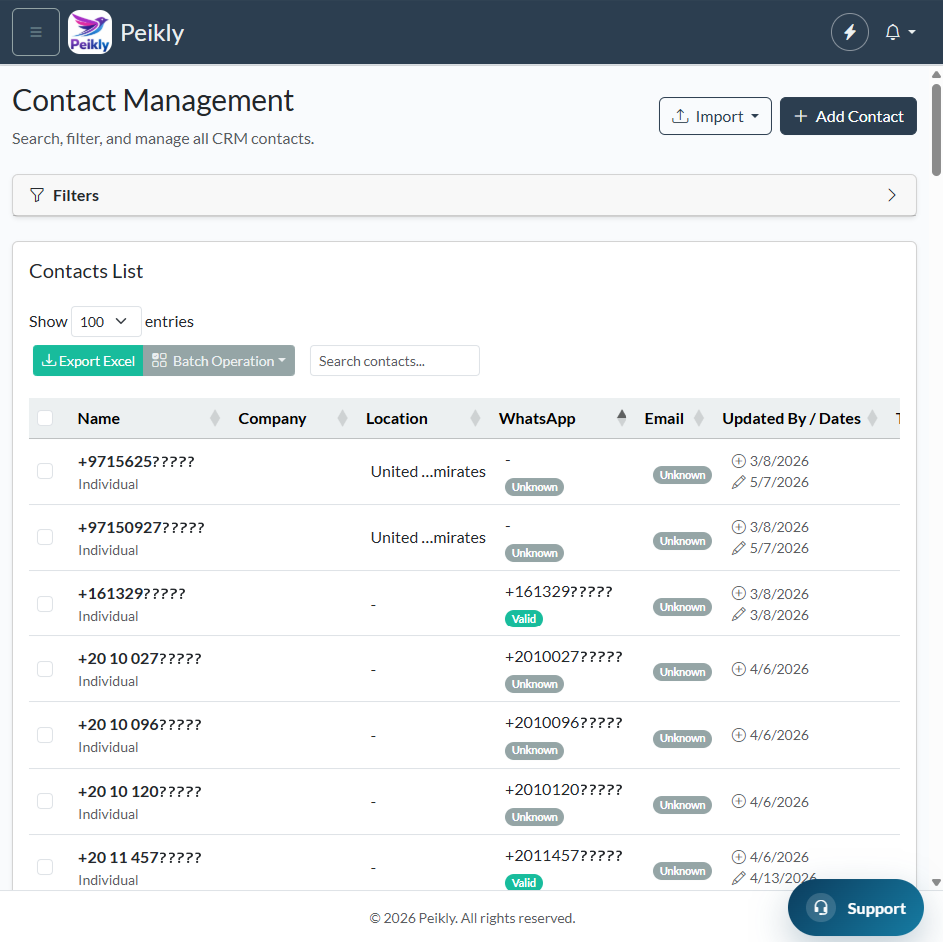Image resolution: width=943 pixels, height=943 pixels.
Task: Open the caret next to the bell
Action: pyautogui.click(x=912, y=32)
